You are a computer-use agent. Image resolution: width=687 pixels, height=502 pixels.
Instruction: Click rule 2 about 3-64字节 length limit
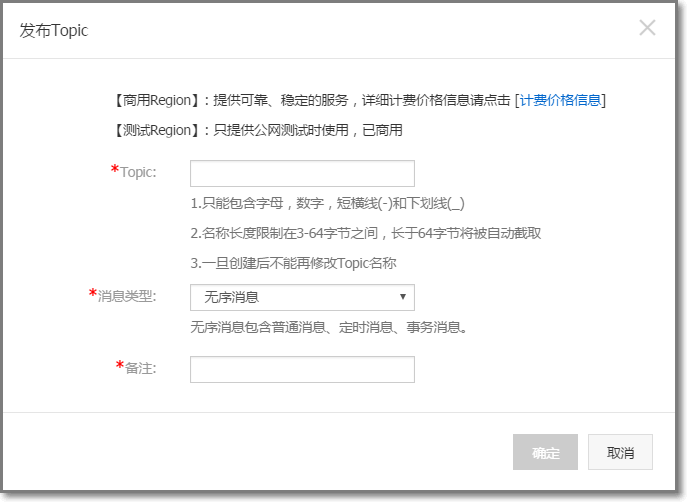[365, 233]
